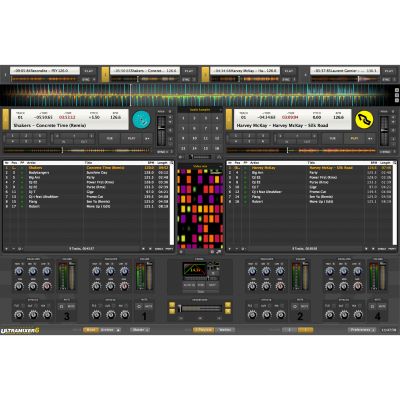The width and height of the screenshot is (400, 400).
Task: Trigger sampler pad 13
Action: 183,148
